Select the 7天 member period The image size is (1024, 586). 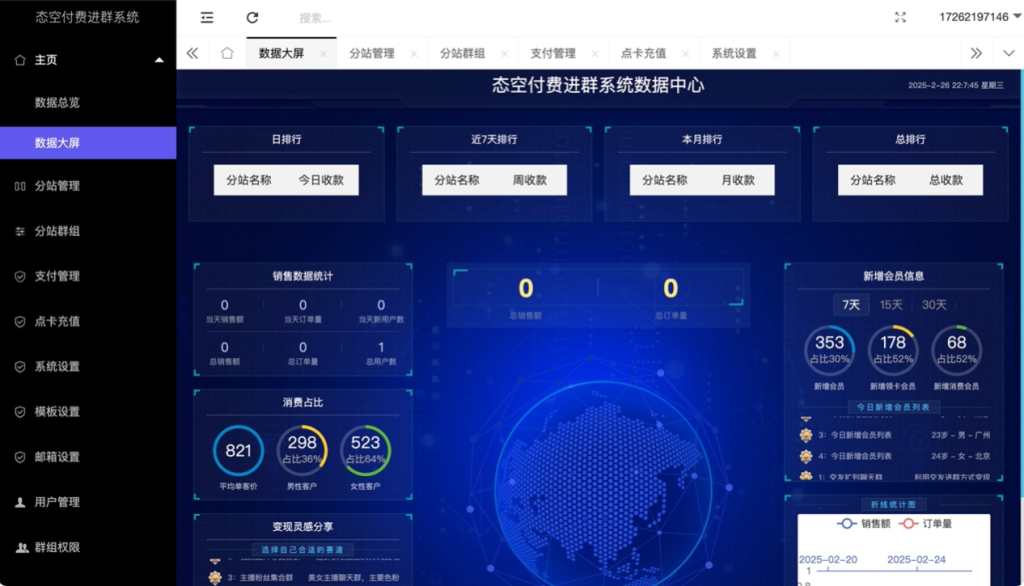click(851, 305)
